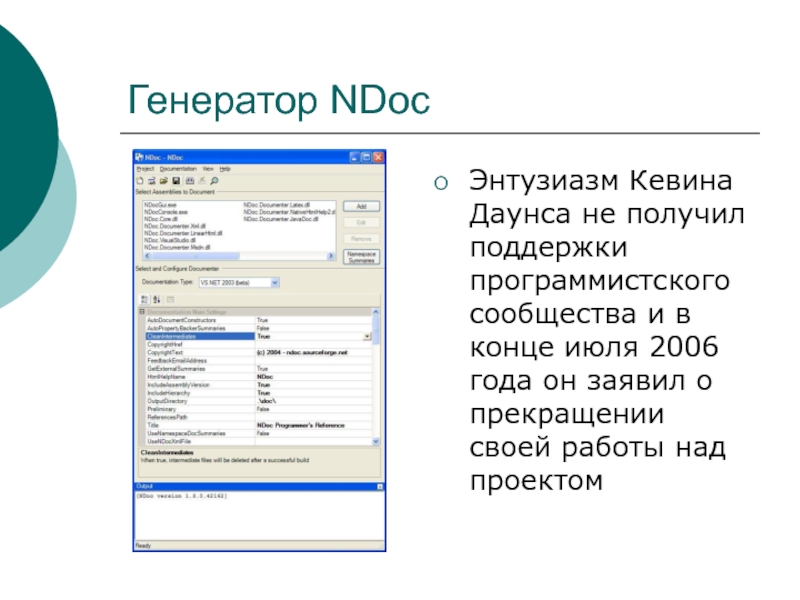The width and height of the screenshot is (800, 600).
Task: Click the slide title Генератор NDoc
Action: click(x=279, y=101)
